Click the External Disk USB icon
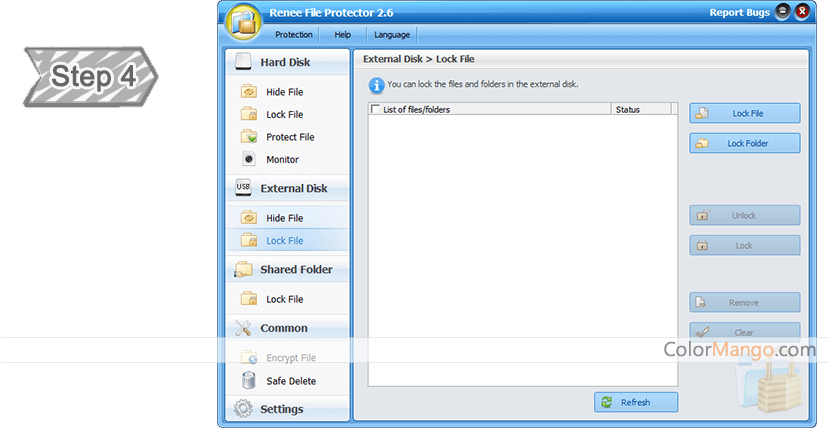Image resolution: width=828 pixels, height=428 pixels. coord(243,188)
